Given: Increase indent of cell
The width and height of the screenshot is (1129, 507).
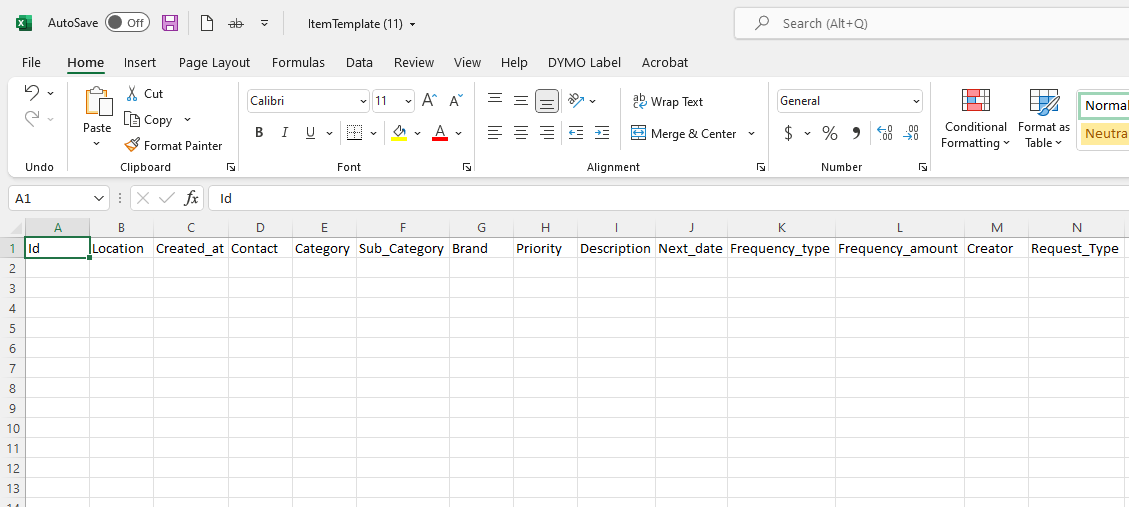Looking at the screenshot, I should [602, 133].
